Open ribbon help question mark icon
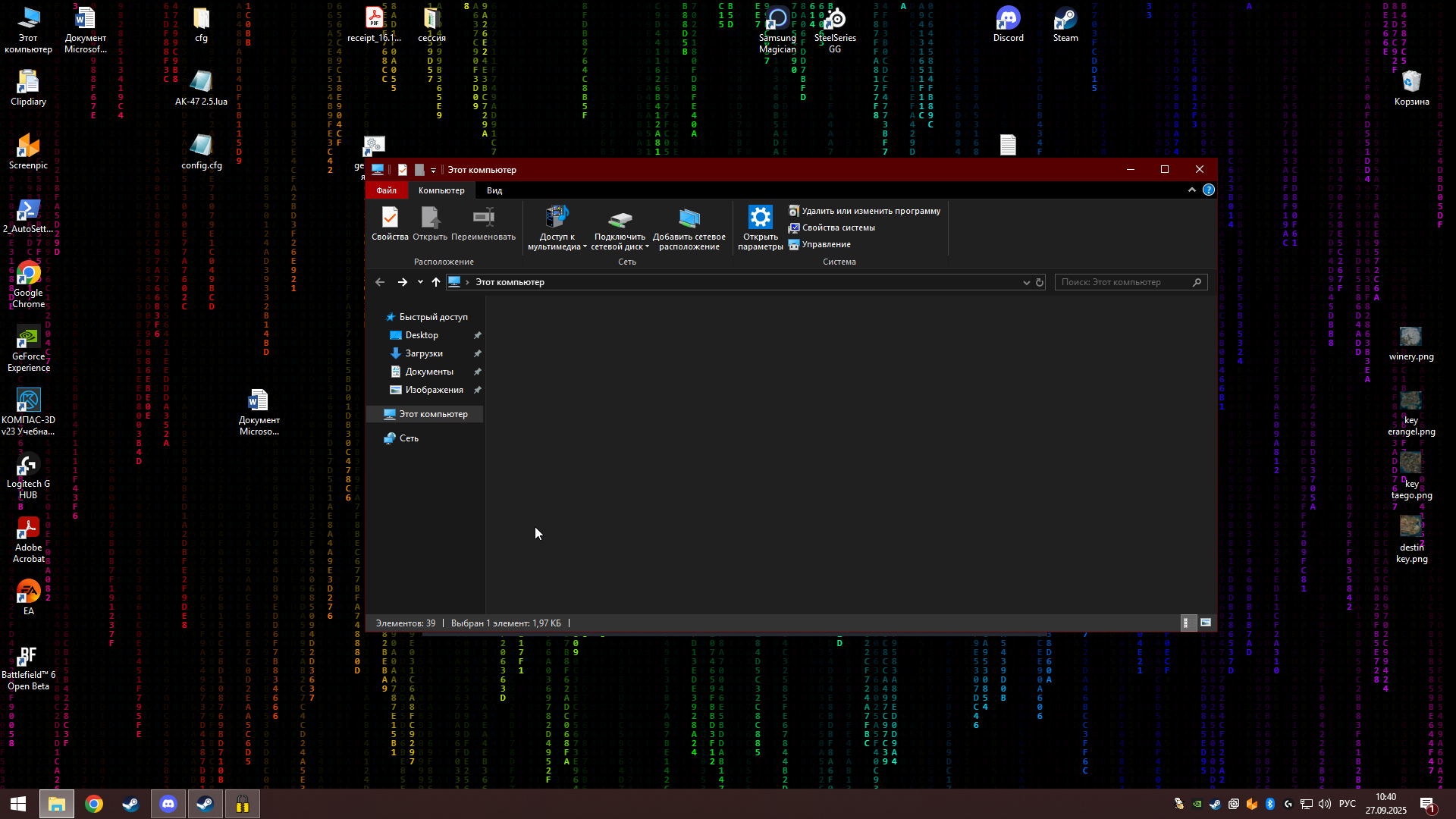 [x=1209, y=190]
